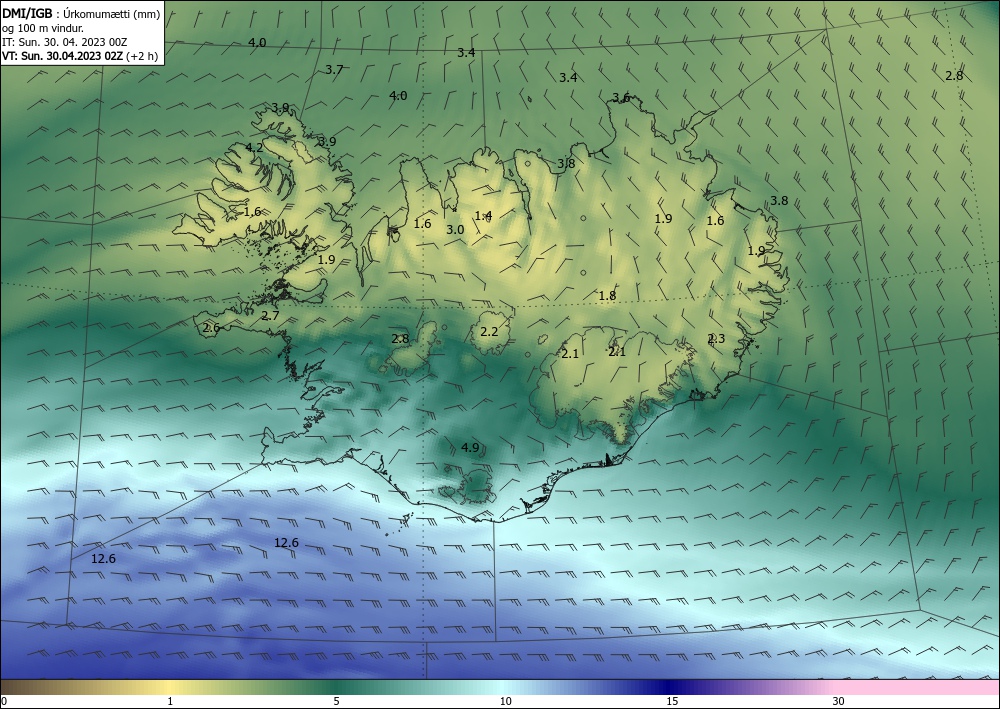Viewport: 1000px width, 709px height.
Task: Click the 10 tick label on the colour scale
Action: pyautogui.click(x=505, y=701)
